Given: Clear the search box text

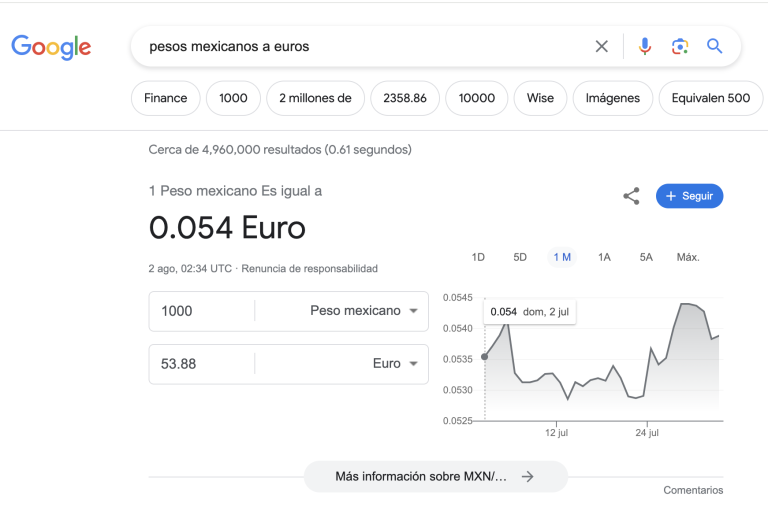Looking at the screenshot, I should click(601, 46).
